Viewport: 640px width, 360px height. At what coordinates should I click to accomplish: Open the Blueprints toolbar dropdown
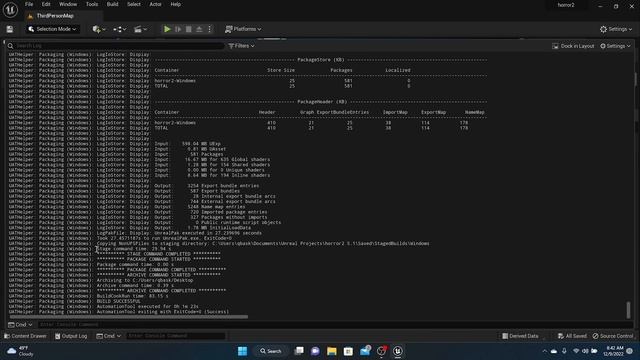click(119, 29)
